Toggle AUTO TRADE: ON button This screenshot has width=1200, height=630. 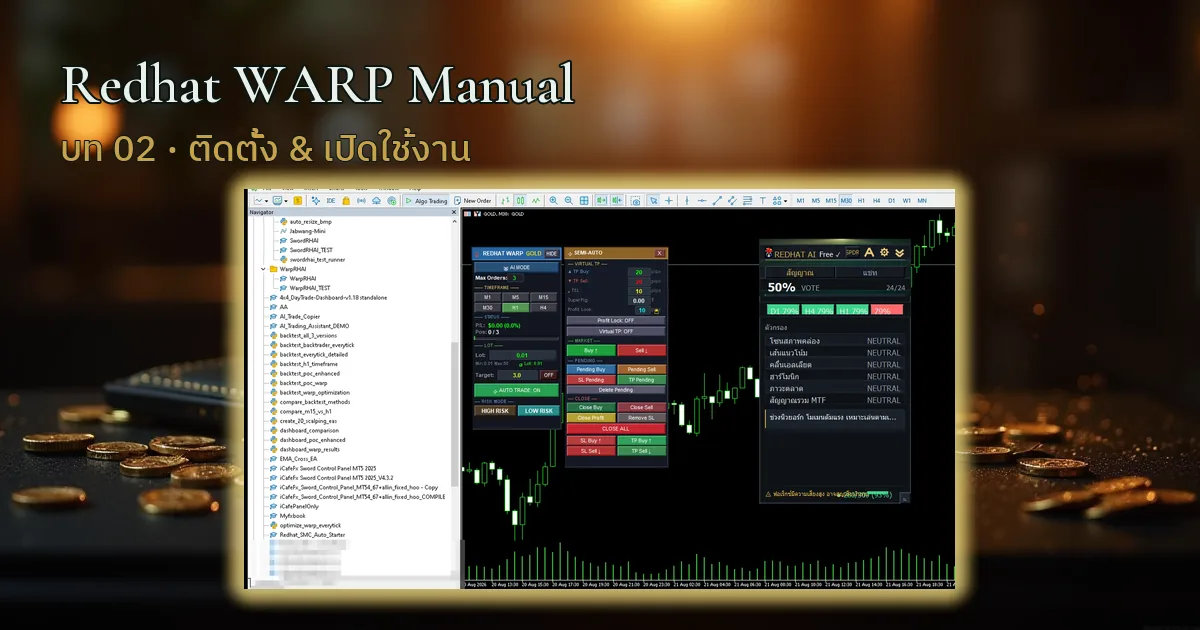tap(516, 390)
